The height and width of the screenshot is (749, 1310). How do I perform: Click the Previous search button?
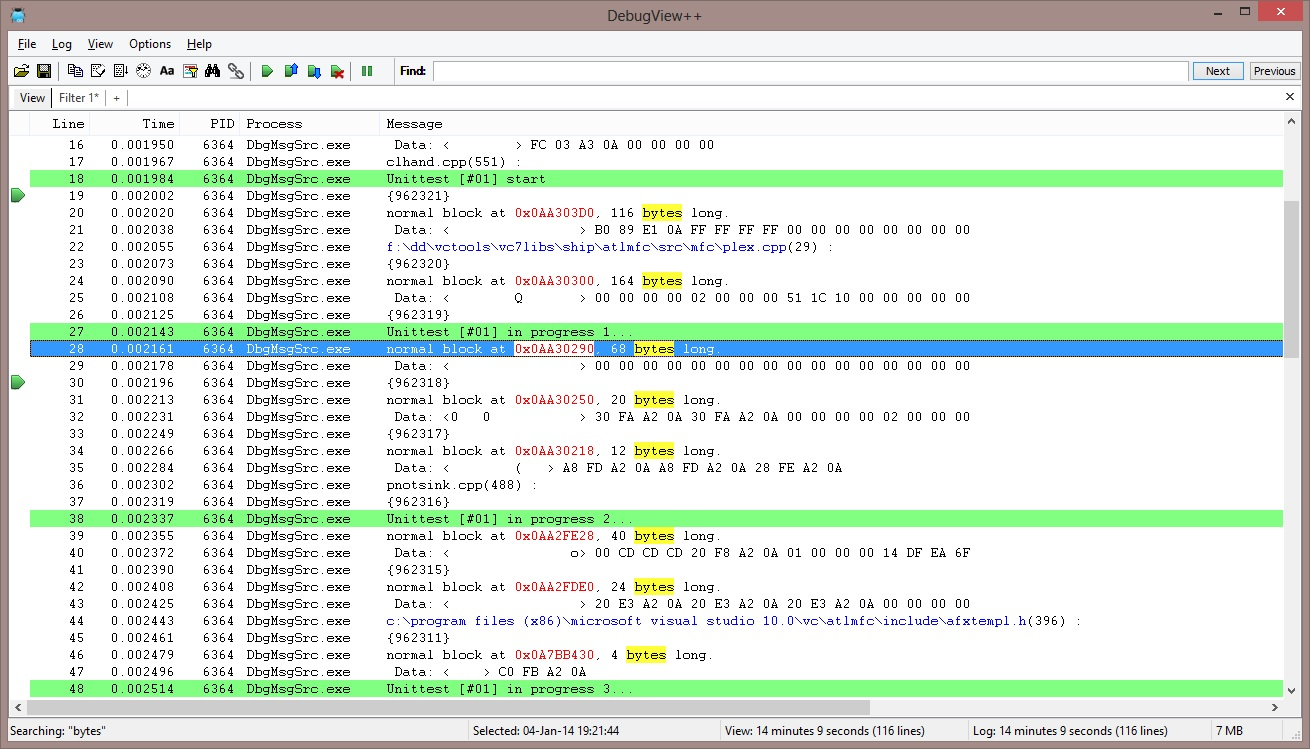pyautogui.click(x=1274, y=70)
